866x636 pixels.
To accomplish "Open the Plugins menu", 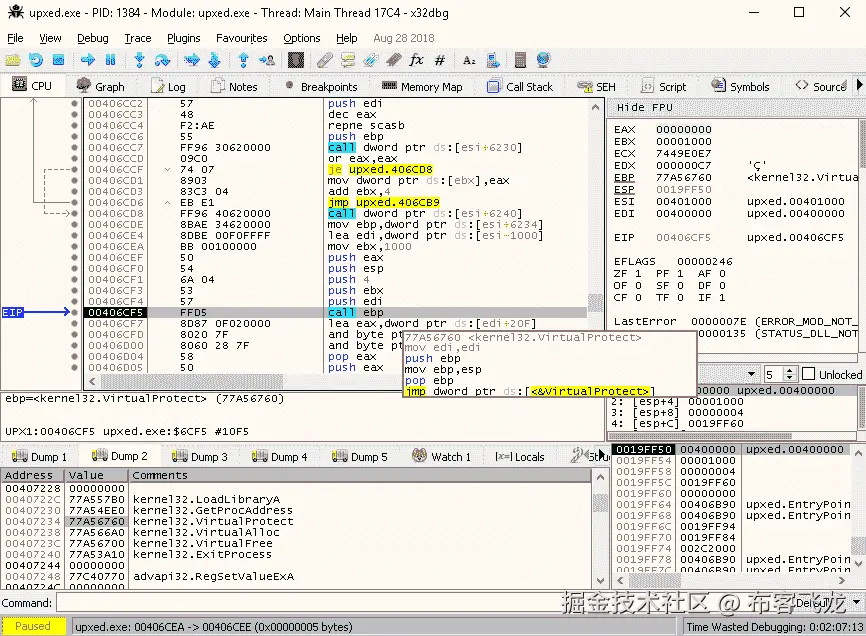I will (183, 38).
